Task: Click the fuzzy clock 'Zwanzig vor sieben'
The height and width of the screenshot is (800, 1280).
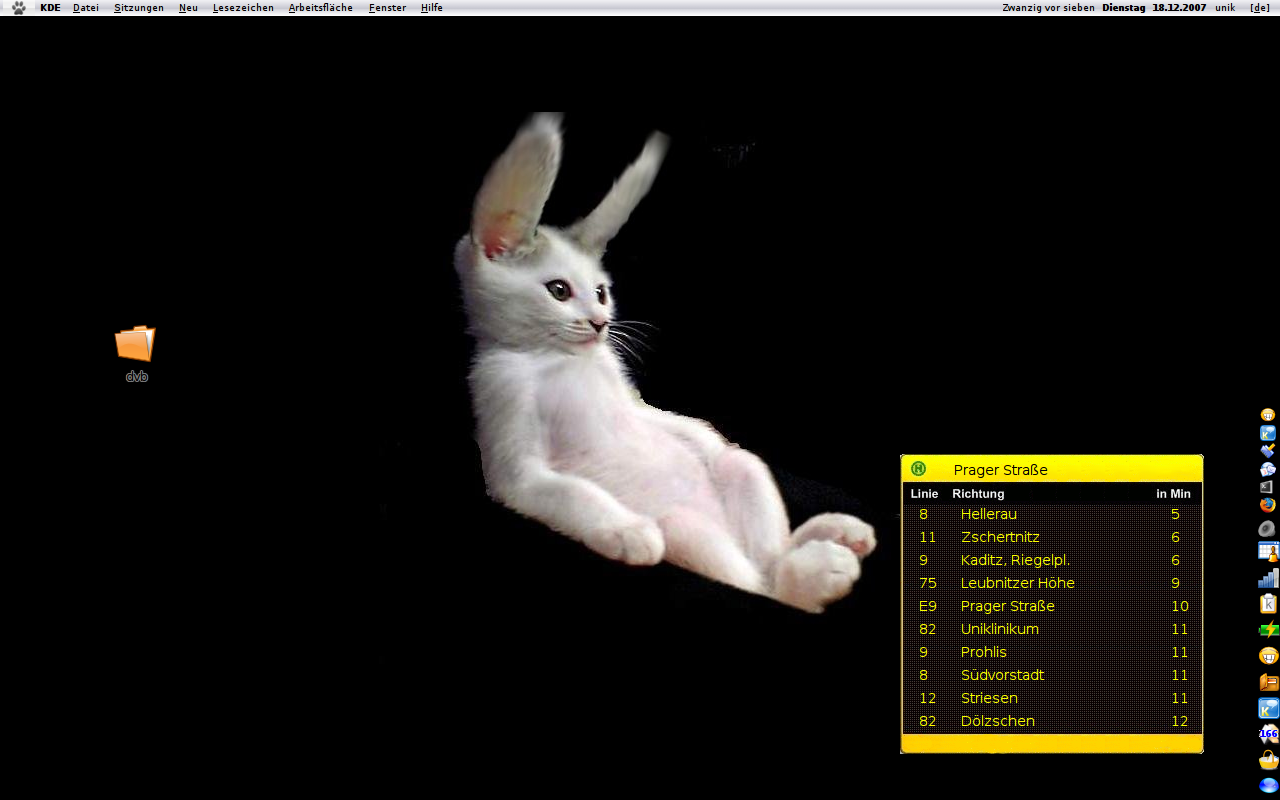Action: coord(1048,7)
